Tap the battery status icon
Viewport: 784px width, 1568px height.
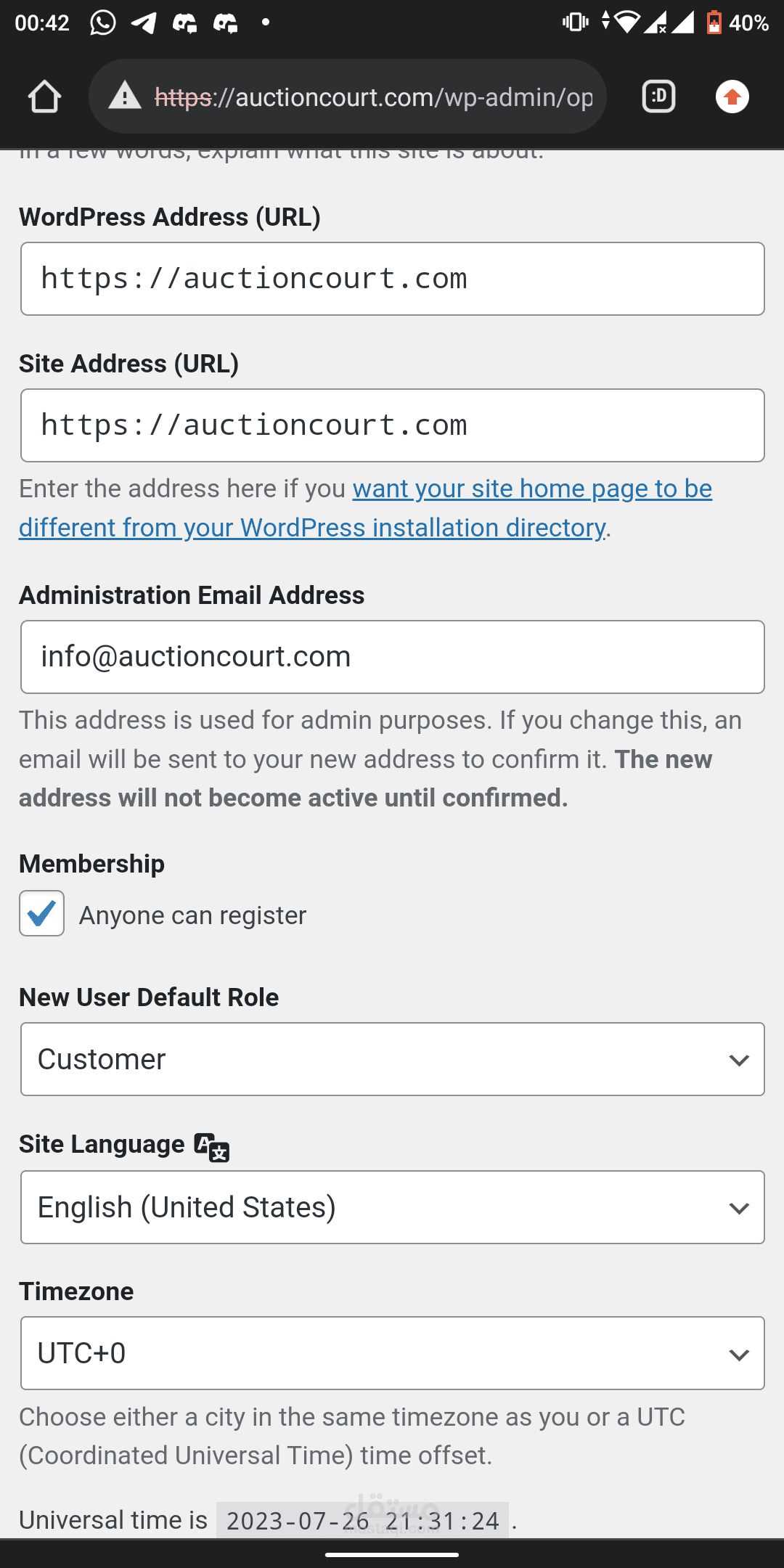714,23
